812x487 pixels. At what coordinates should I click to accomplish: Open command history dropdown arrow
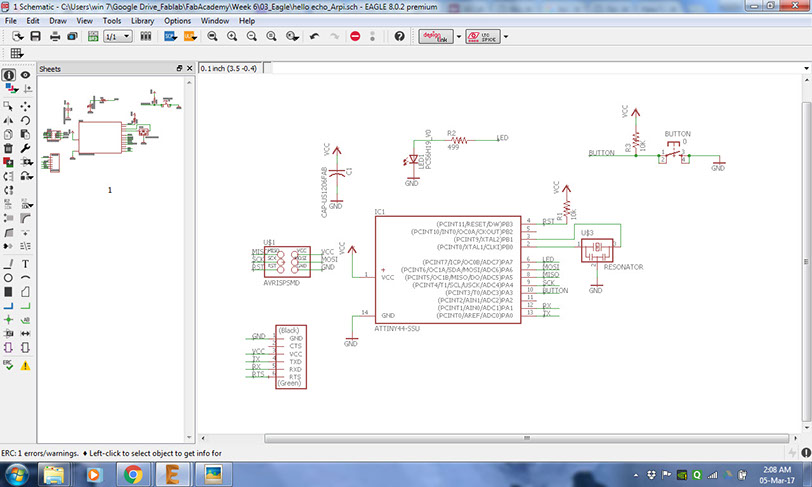point(807,68)
